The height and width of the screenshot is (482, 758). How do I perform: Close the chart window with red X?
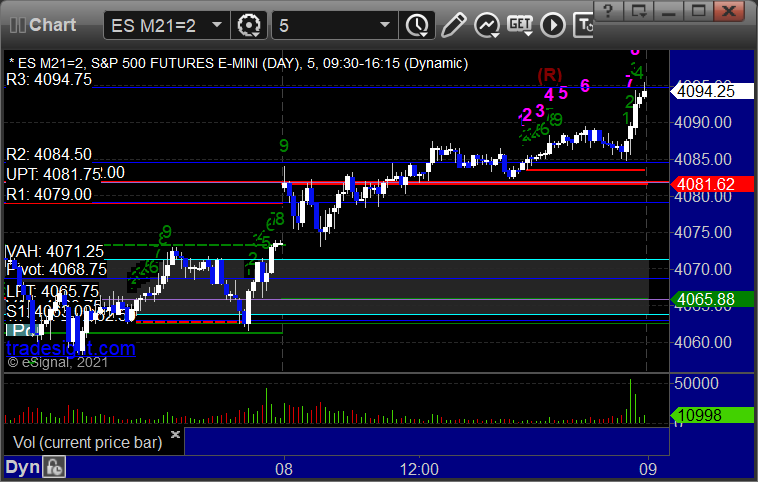click(x=729, y=11)
